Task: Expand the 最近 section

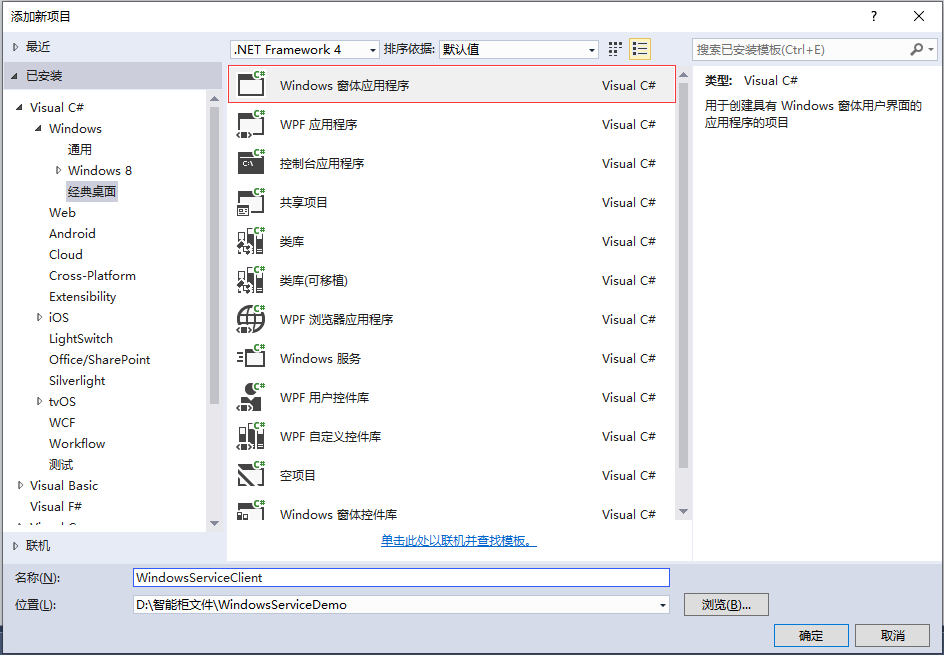Action: (16, 46)
